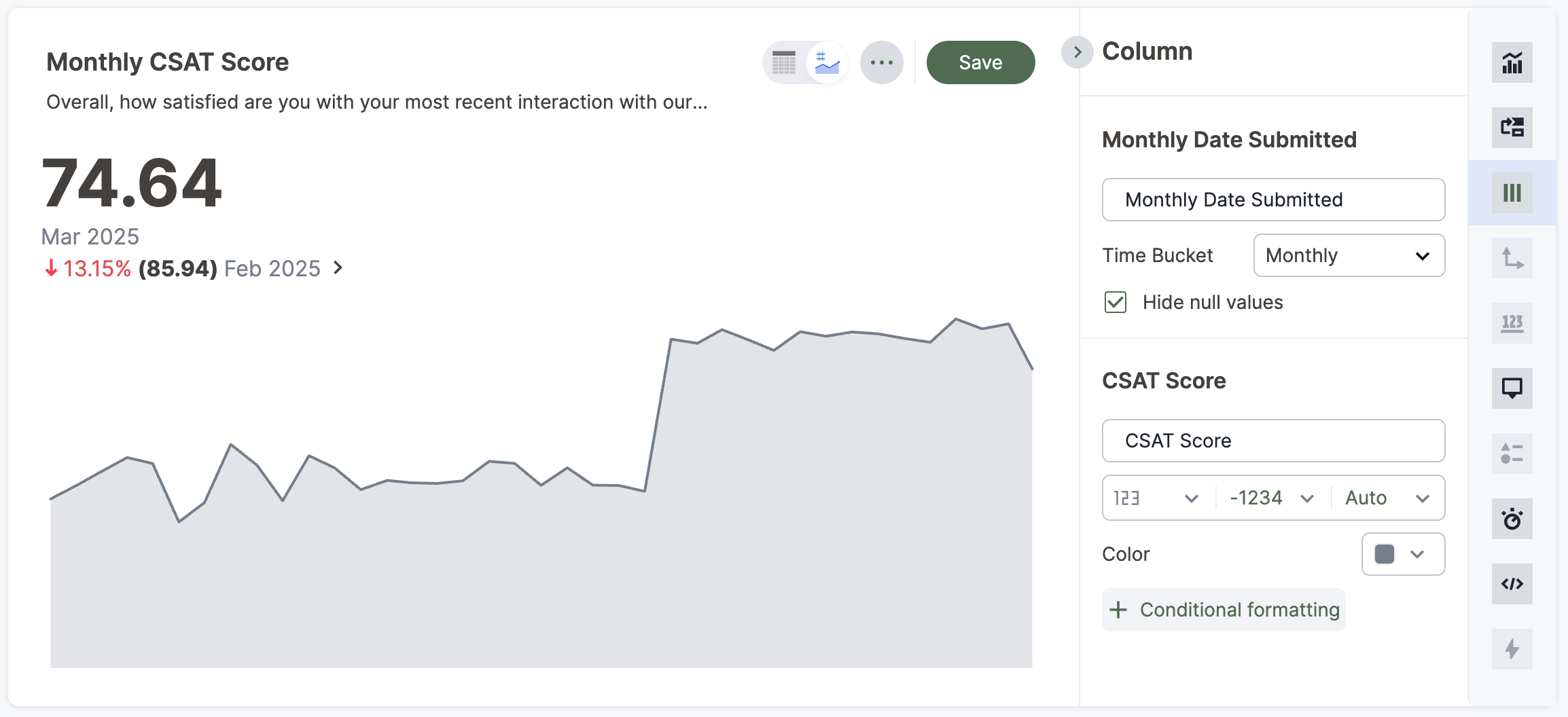Open the timer refresh icon
Screen dimensions: 1568x717
tap(1512, 519)
